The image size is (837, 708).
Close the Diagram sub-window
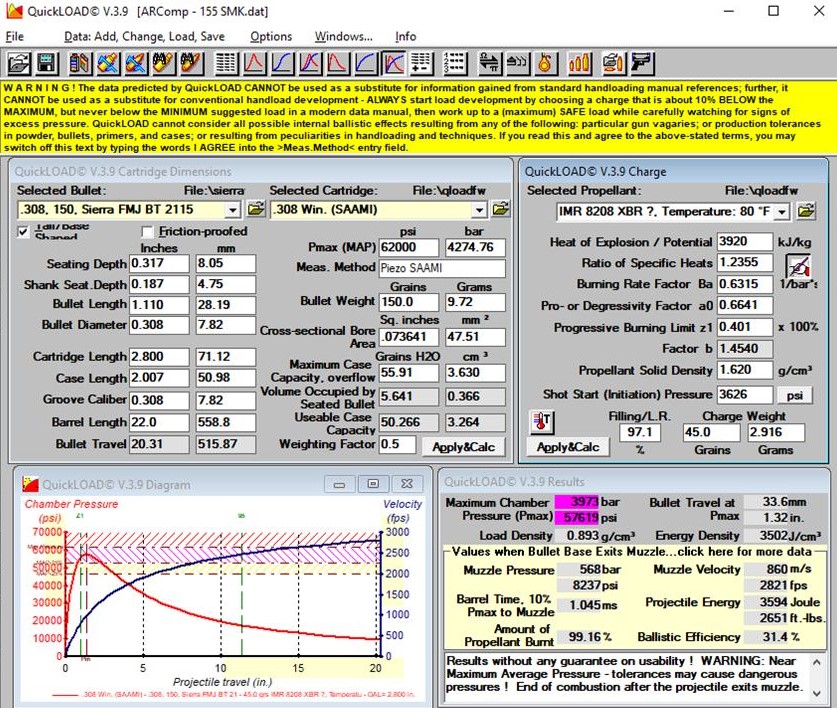click(x=407, y=484)
